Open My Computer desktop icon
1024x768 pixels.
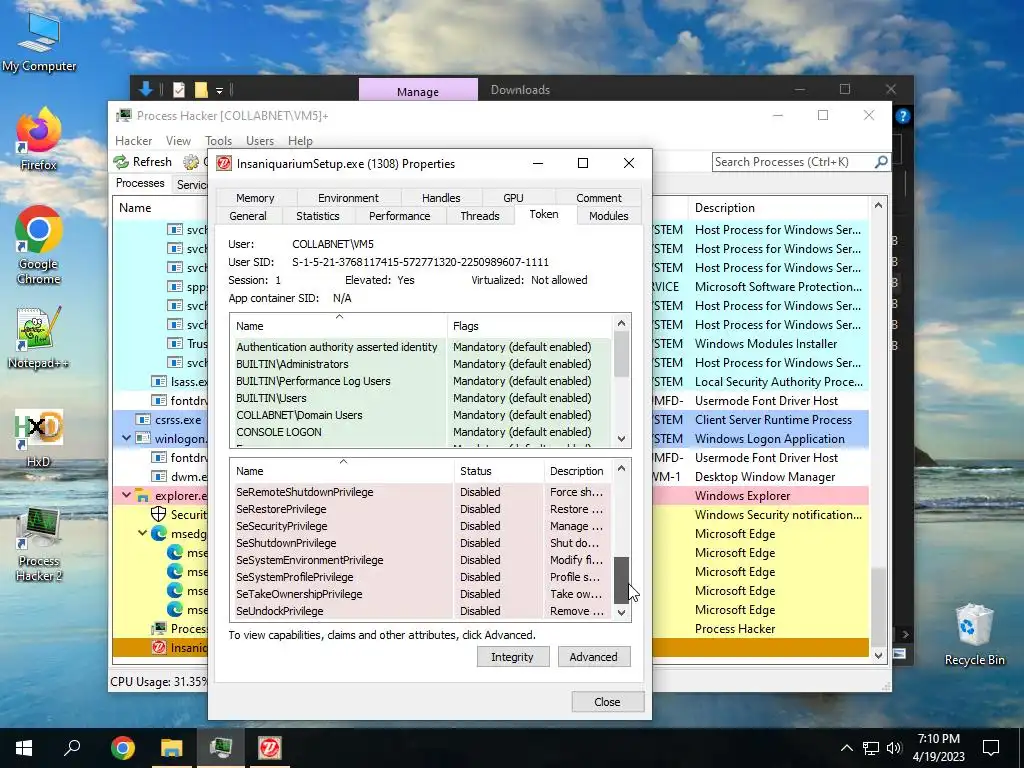click(x=39, y=42)
